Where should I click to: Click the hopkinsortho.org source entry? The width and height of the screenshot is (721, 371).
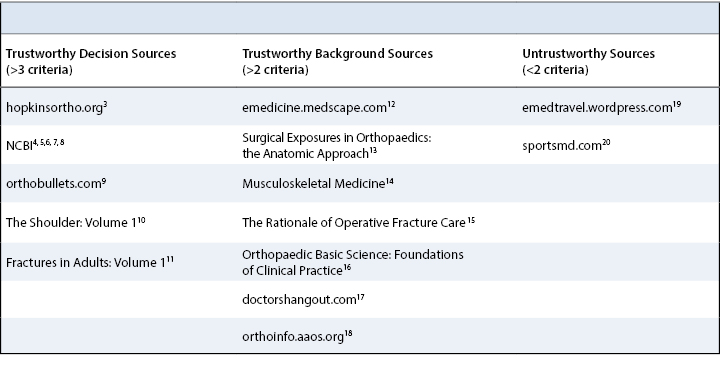click(57, 108)
